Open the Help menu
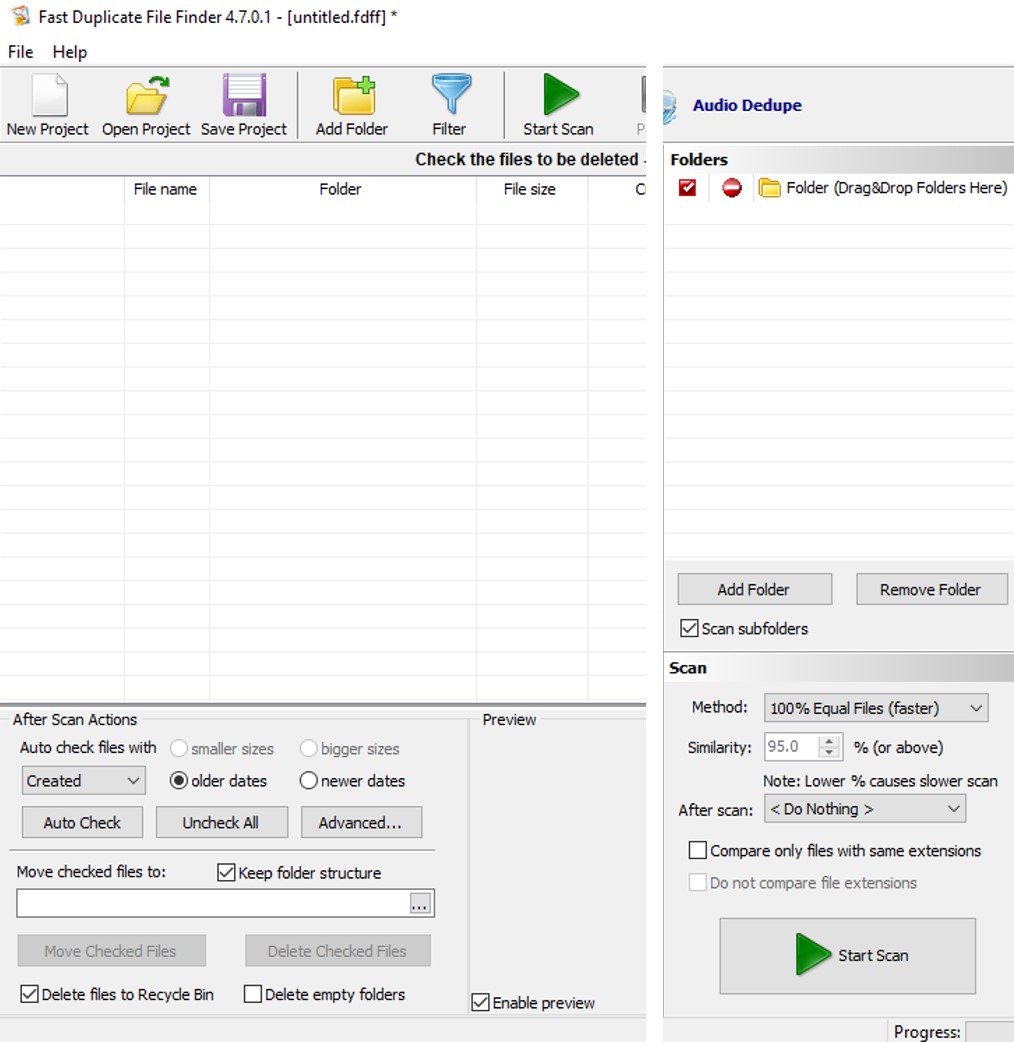1014x1042 pixels. tap(70, 52)
